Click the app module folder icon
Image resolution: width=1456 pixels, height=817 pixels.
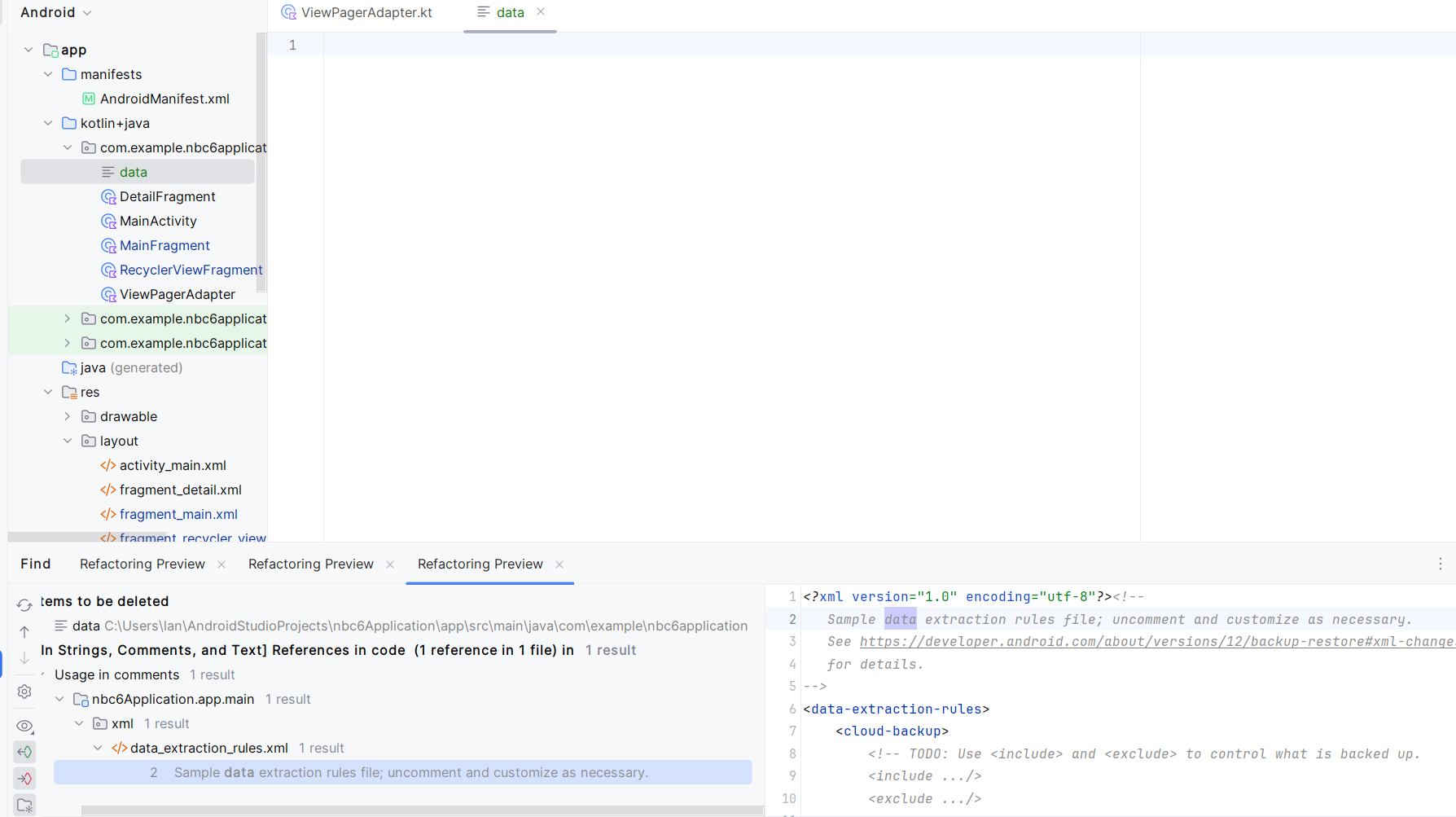(50, 51)
